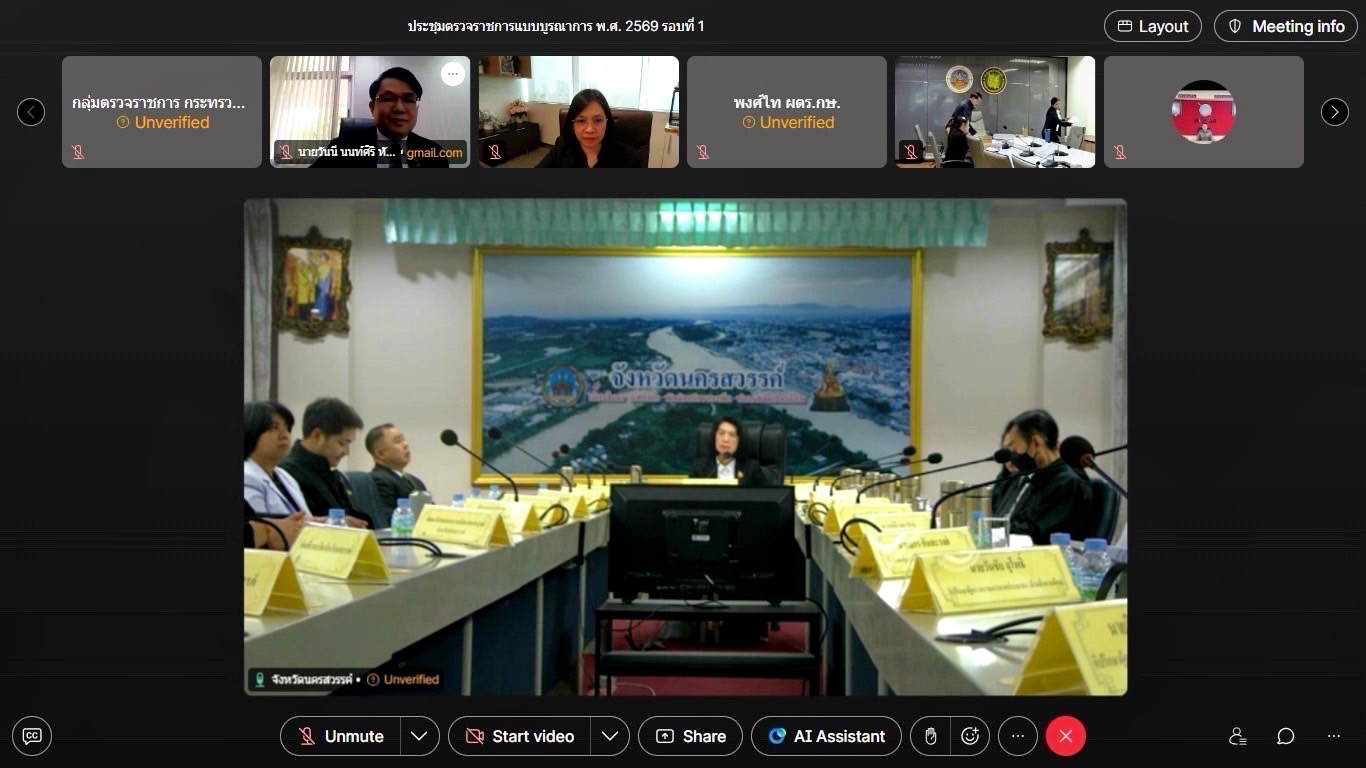Share screen content

[x=690, y=736]
